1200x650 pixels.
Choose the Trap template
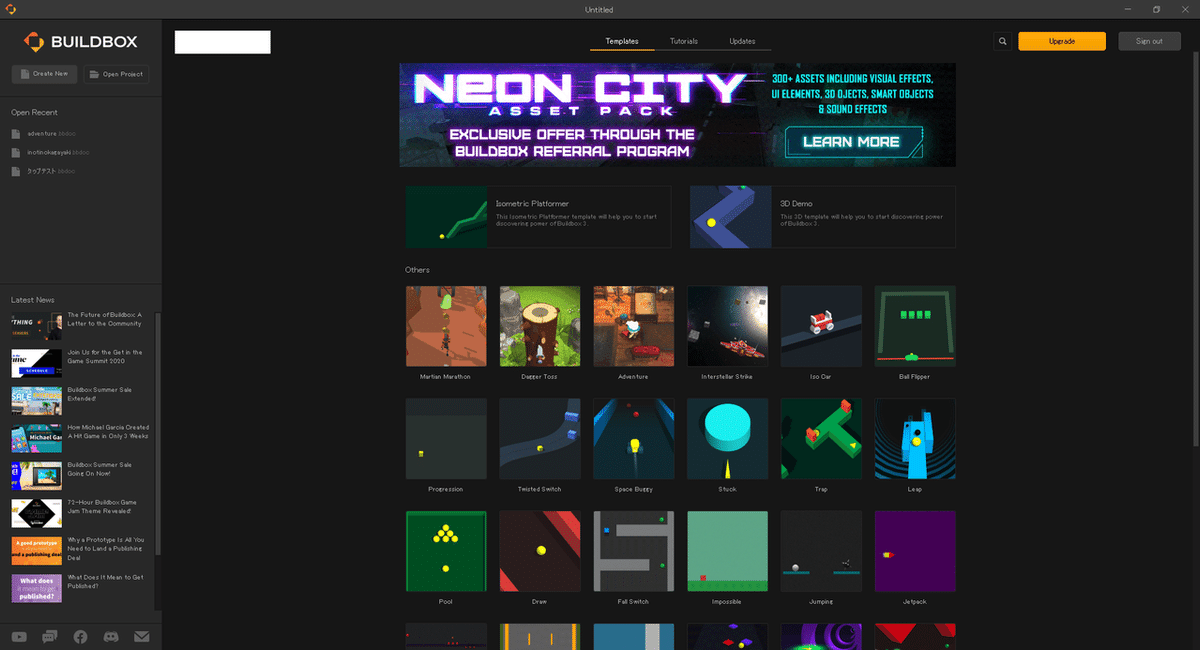point(821,439)
